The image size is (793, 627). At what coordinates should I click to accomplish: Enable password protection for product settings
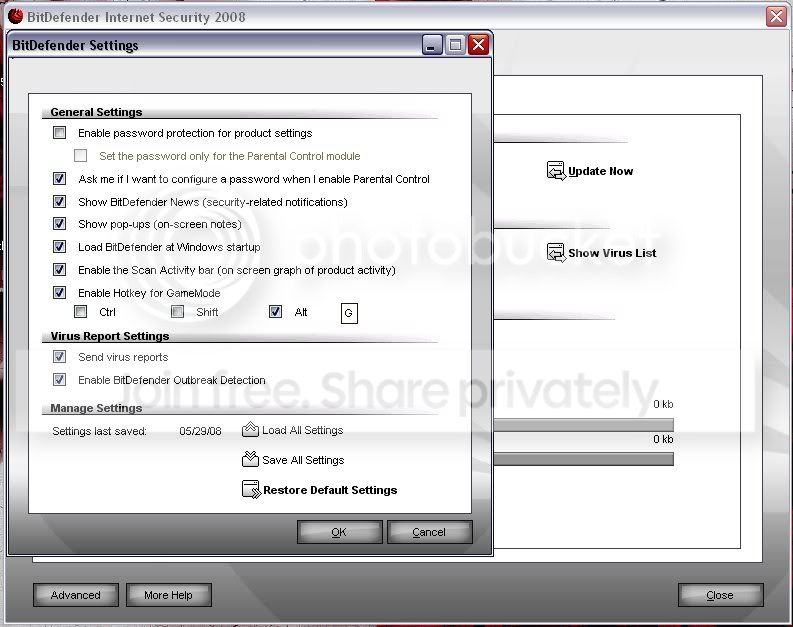(60, 133)
